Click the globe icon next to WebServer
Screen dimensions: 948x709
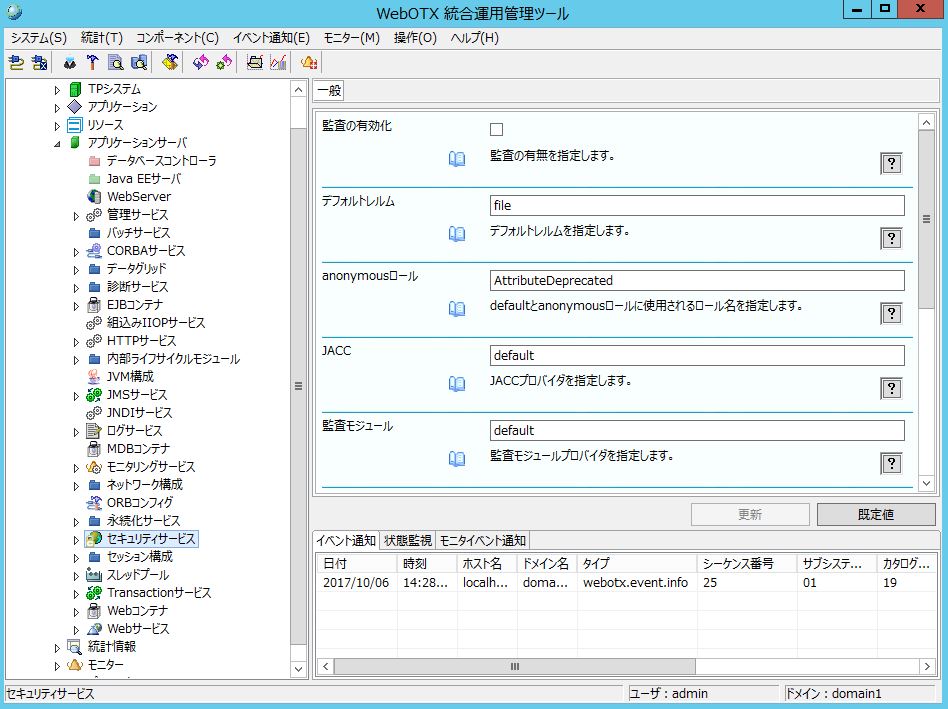coord(95,197)
